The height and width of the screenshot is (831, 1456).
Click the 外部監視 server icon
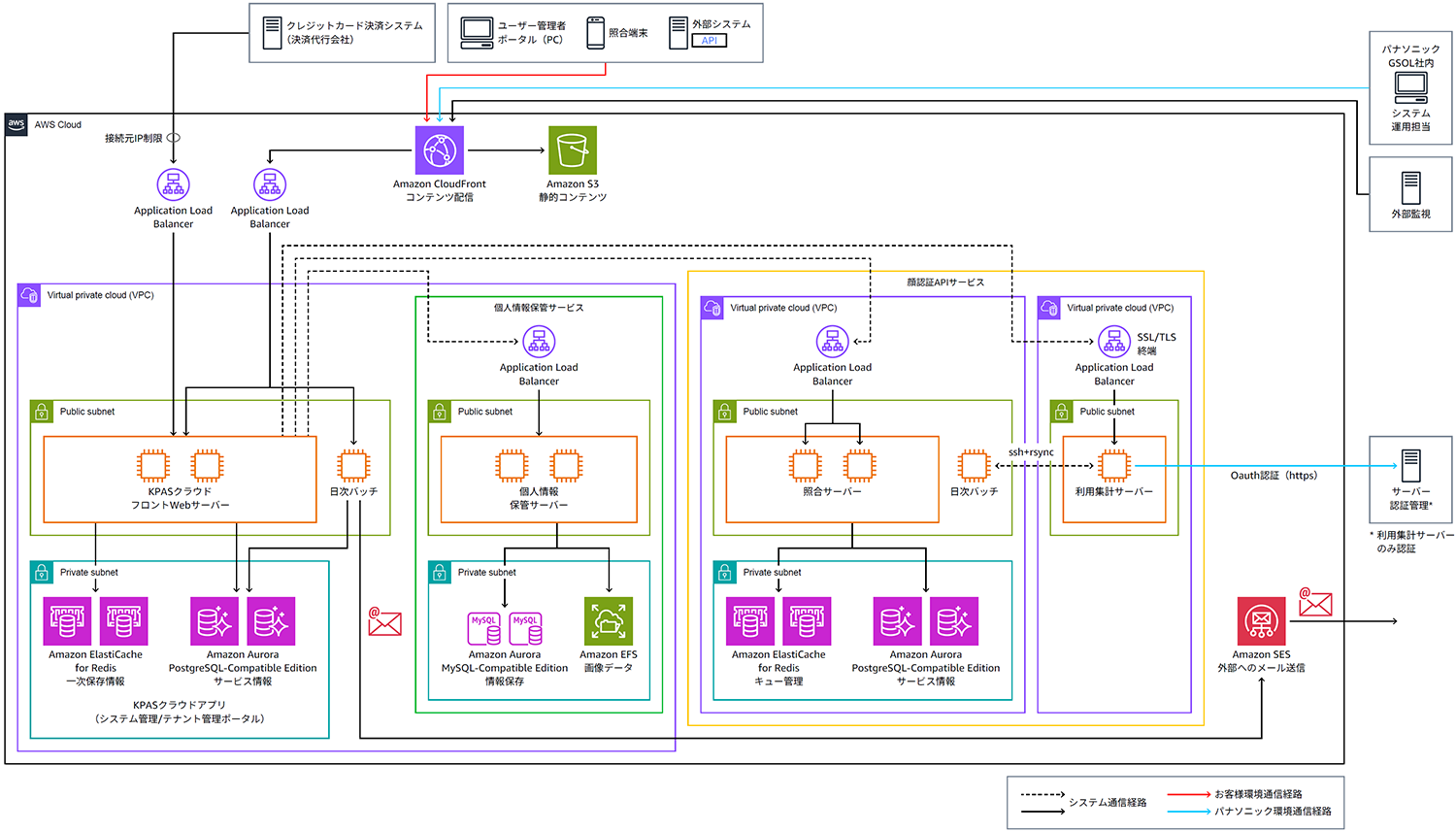[x=1411, y=187]
